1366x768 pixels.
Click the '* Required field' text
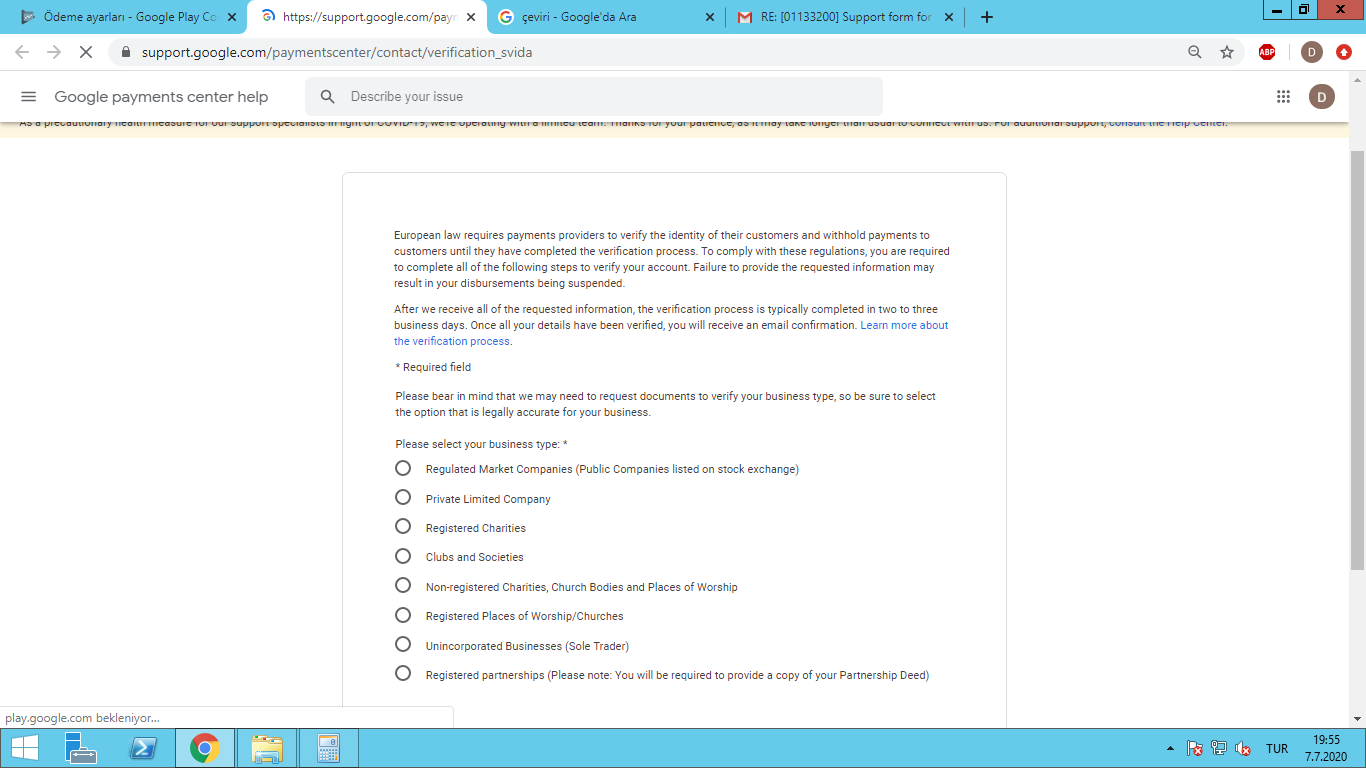pos(433,367)
